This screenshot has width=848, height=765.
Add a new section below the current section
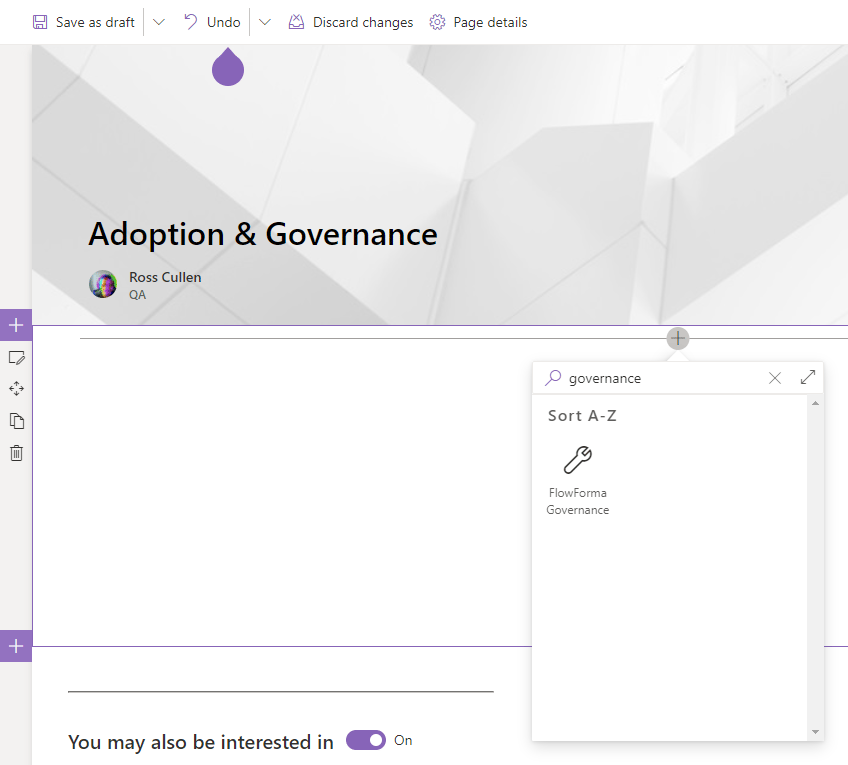(x=16, y=646)
